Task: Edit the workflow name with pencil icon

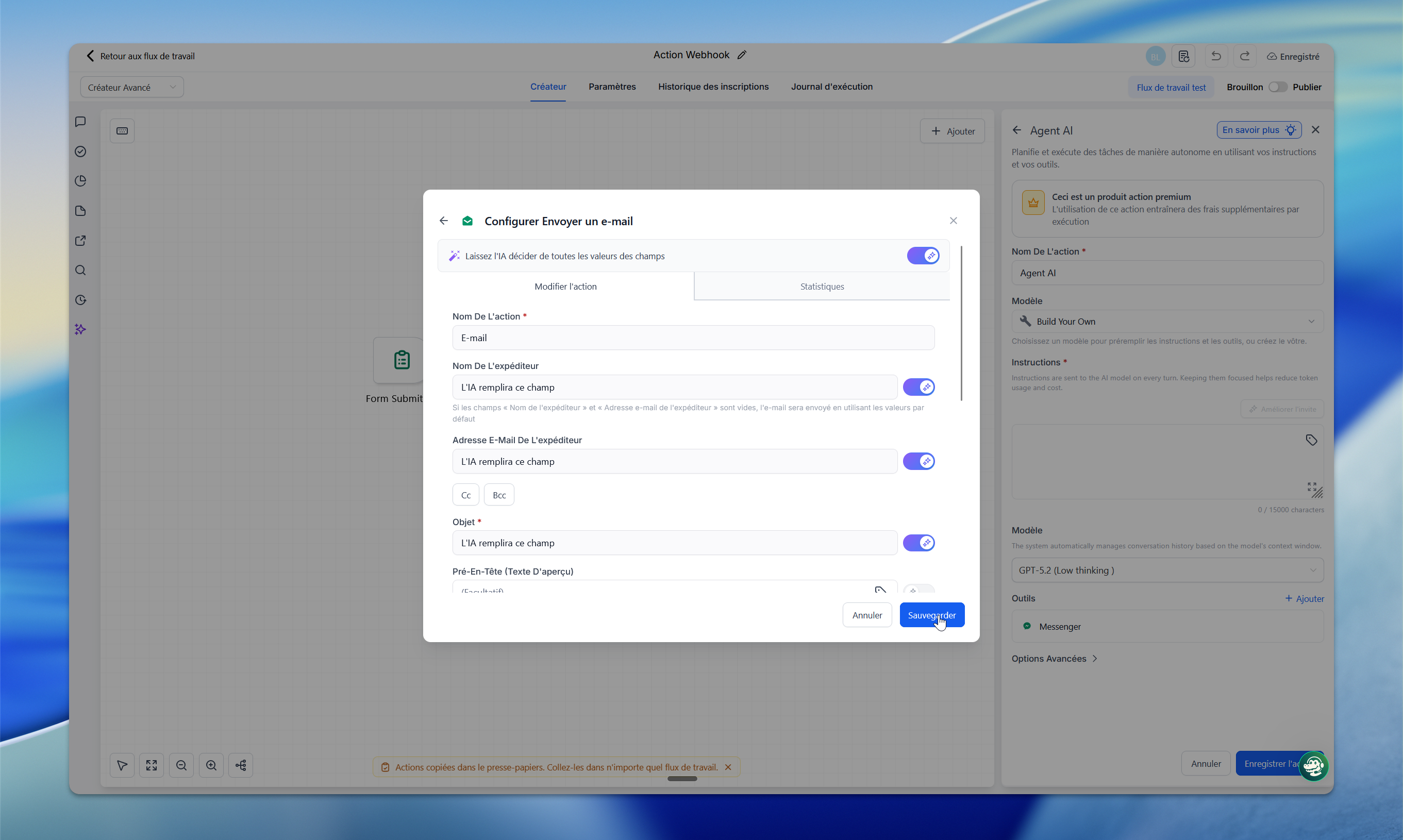Action: [x=742, y=55]
